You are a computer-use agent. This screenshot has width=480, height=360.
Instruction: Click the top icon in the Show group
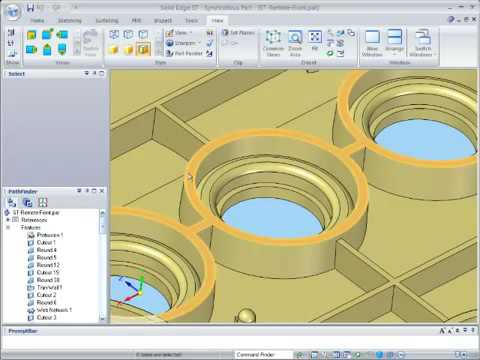[x=12, y=32]
